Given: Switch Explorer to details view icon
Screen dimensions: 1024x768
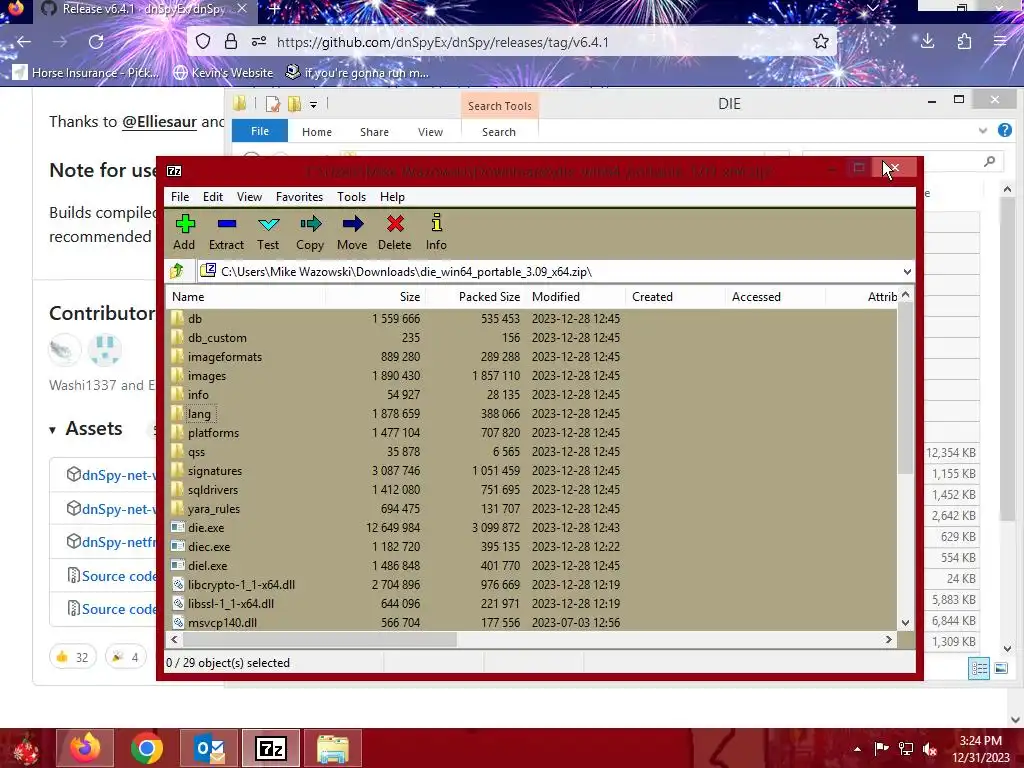Looking at the screenshot, I should coord(979,668).
